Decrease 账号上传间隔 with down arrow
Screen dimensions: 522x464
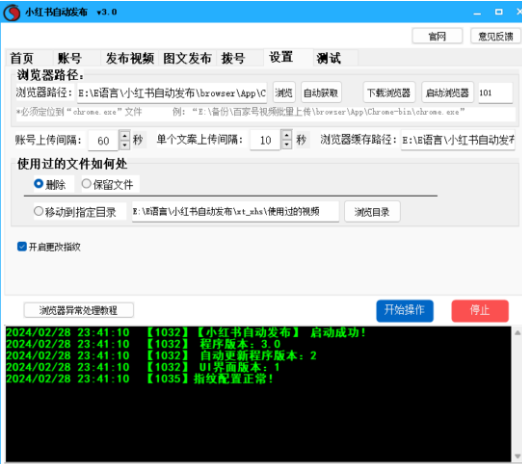(125, 145)
